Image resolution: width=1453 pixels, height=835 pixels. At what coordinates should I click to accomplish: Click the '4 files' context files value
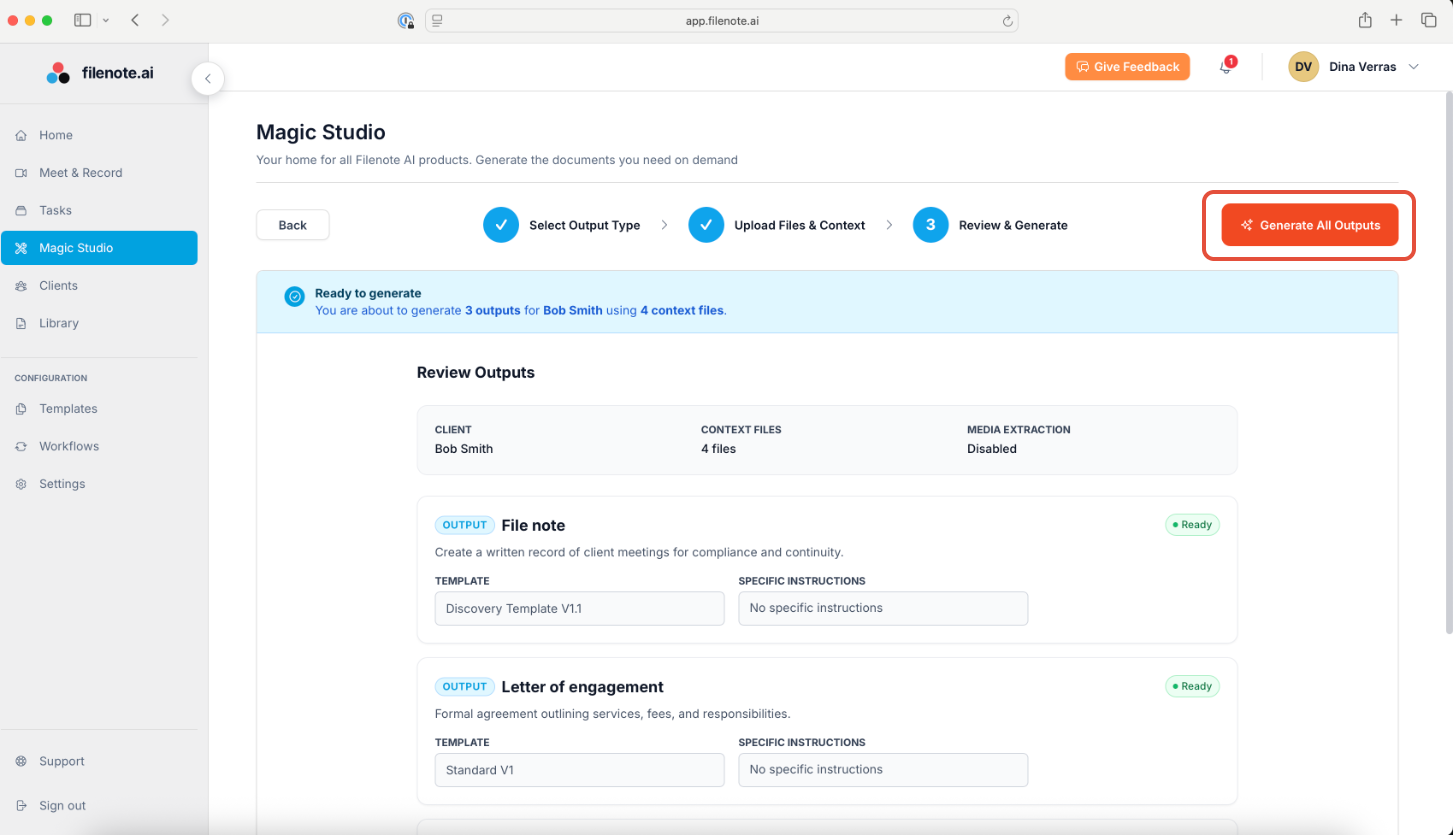(x=718, y=449)
